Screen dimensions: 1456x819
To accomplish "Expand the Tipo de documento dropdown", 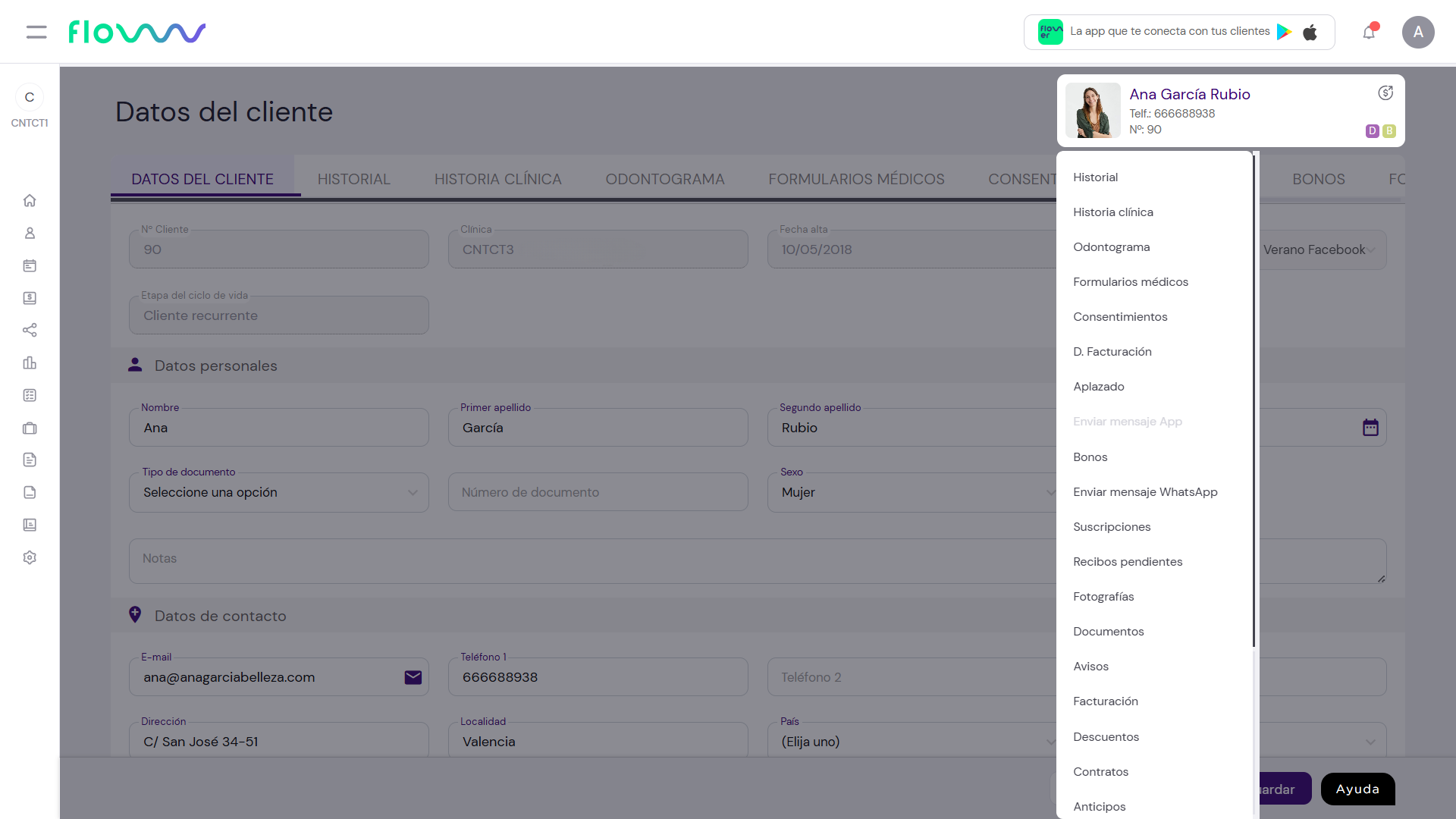I will pyautogui.click(x=279, y=492).
